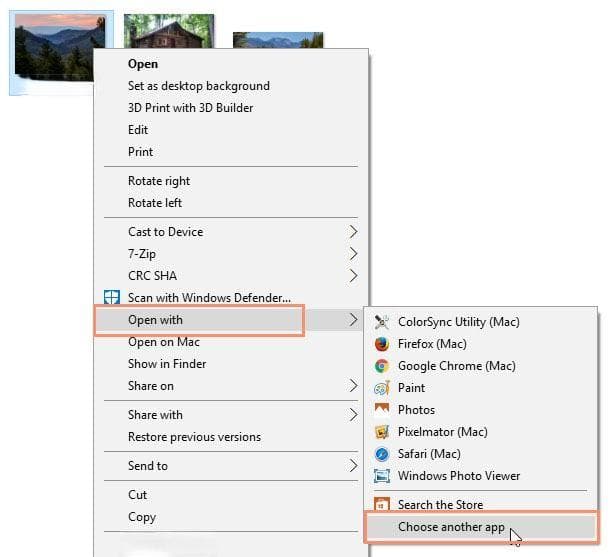Select the log cabin thumbnail
Image resolution: width=613 pixels, height=557 pixels.
169,31
